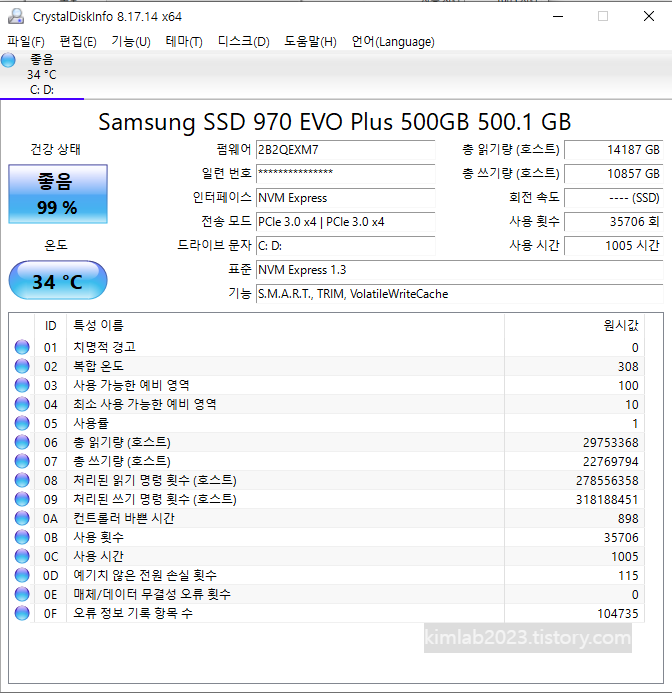Select the 복합 온도 attribute name
This screenshot has height=693, width=672.
click(x=98, y=366)
